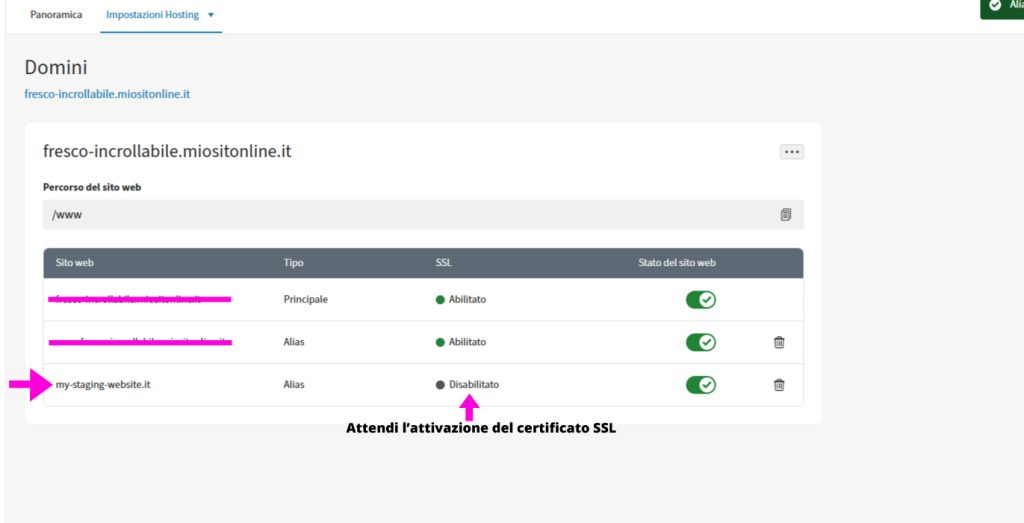This screenshot has width=1024, height=523.
Task: Click the green checkmark icon at top right
Action: (x=994, y=5)
